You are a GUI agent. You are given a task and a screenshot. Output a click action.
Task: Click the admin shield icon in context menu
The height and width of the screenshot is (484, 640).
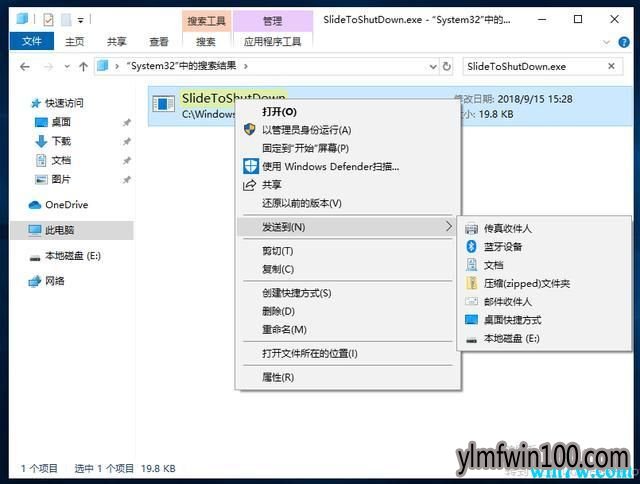pos(249,130)
